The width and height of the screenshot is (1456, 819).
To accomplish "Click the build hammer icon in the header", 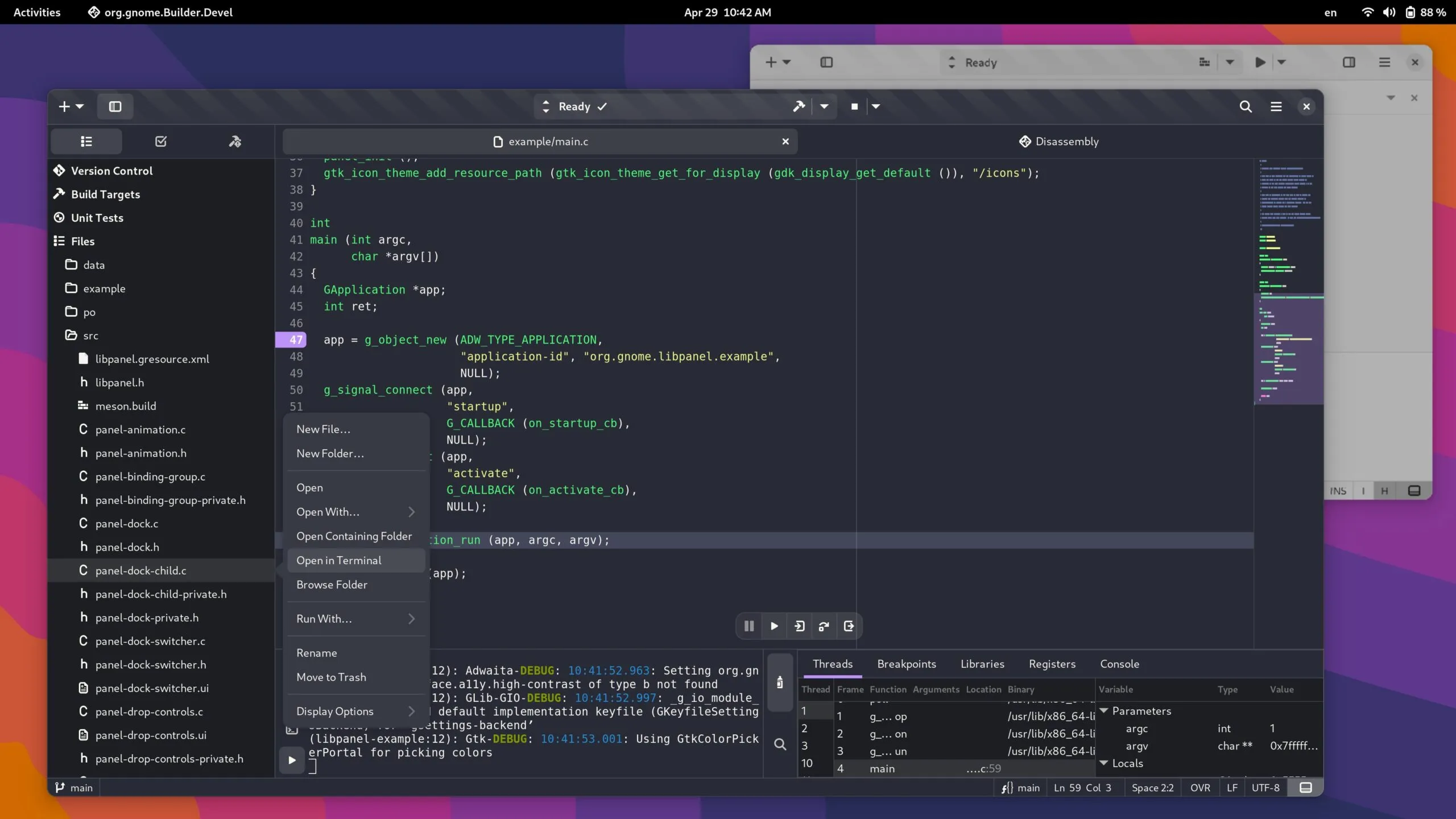I will [x=799, y=106].
